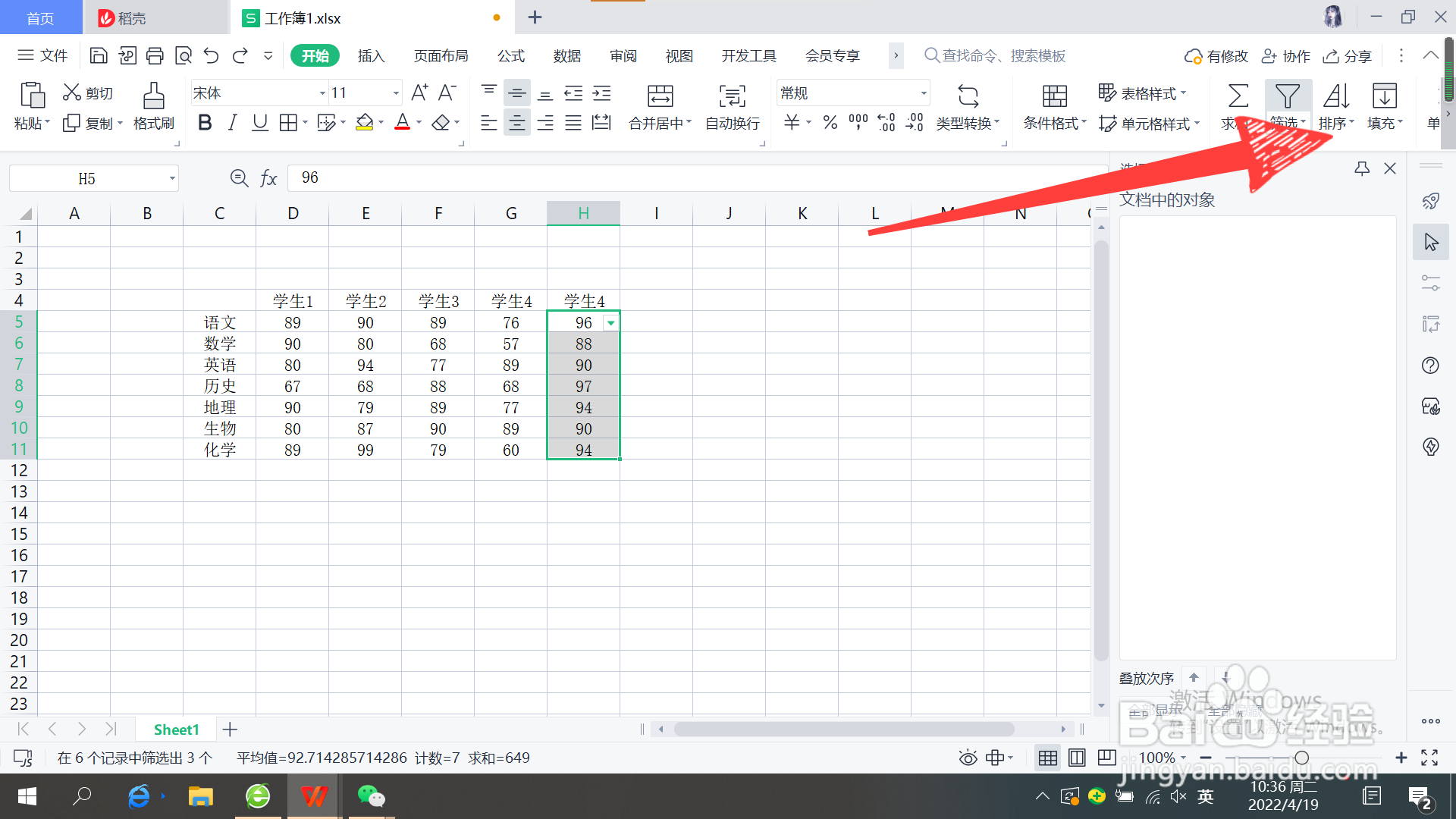Expand the number format 常规 dropdown
The height and width of the screenshot is (819, 1456).
pos(923,93)
